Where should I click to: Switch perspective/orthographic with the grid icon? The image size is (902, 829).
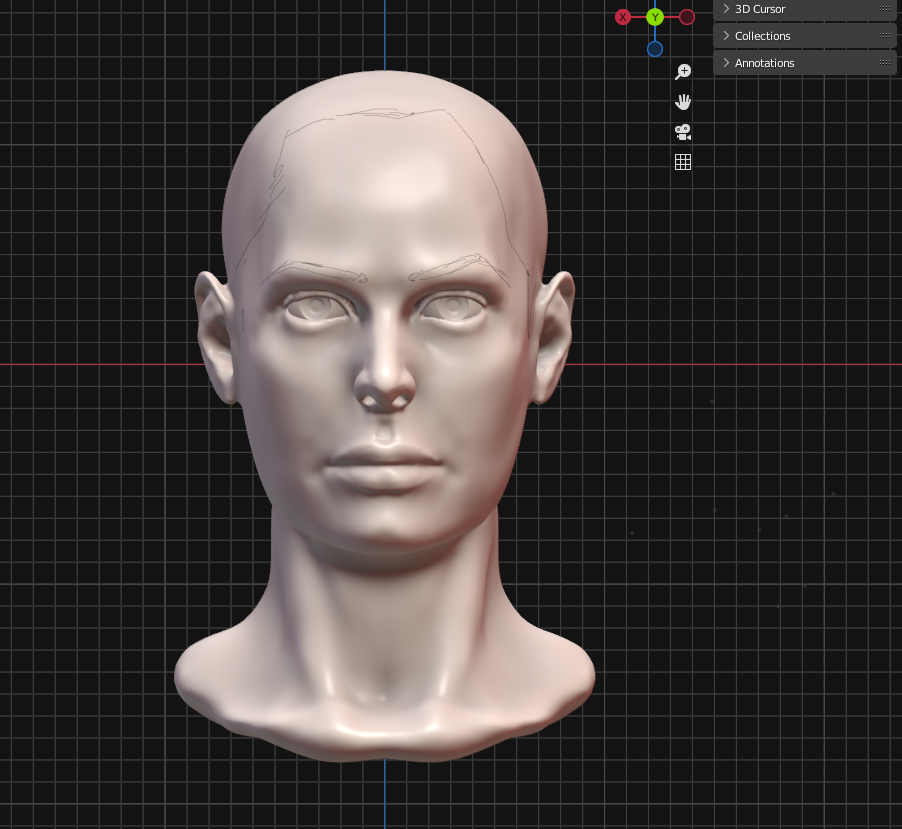[x=683, y=162]
